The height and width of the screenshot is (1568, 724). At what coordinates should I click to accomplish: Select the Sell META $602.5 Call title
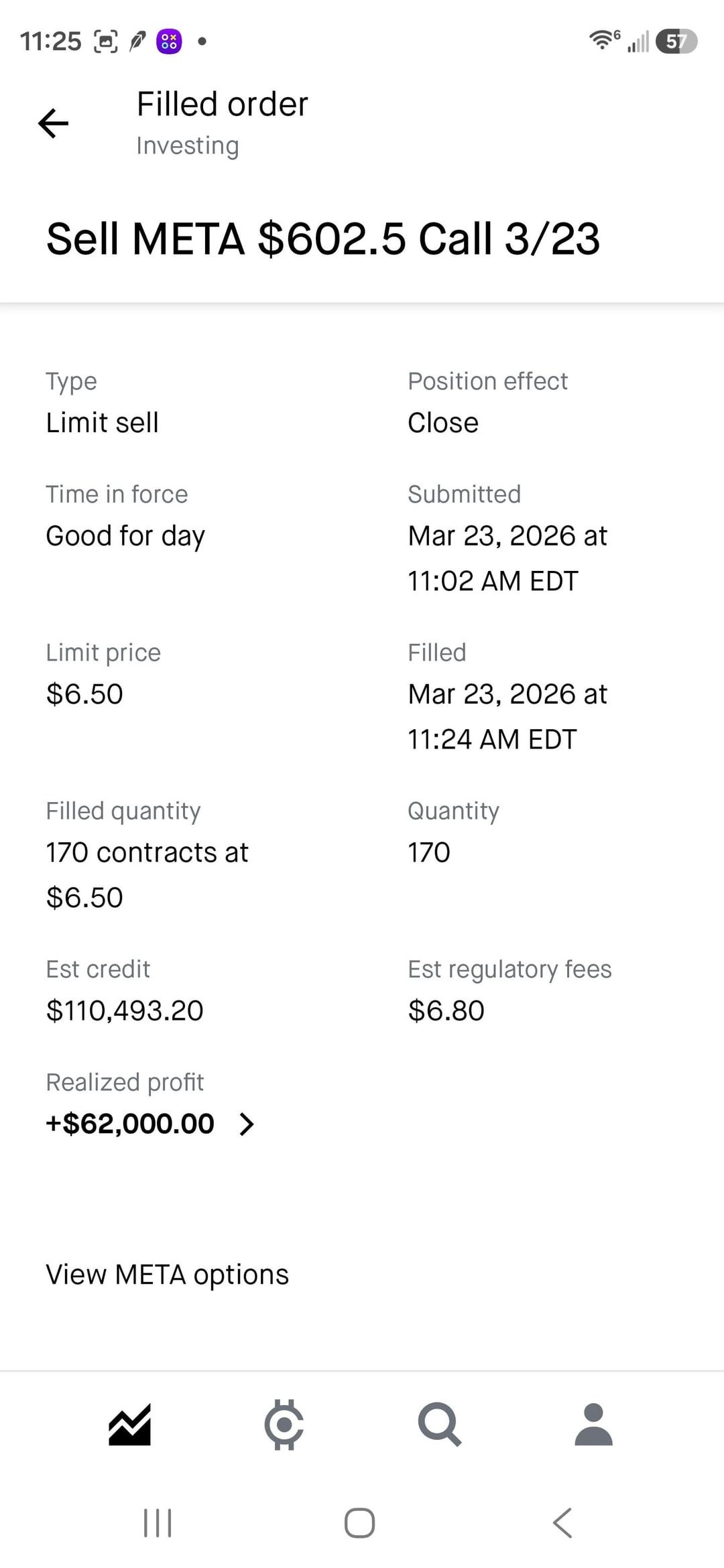point(322,239)
